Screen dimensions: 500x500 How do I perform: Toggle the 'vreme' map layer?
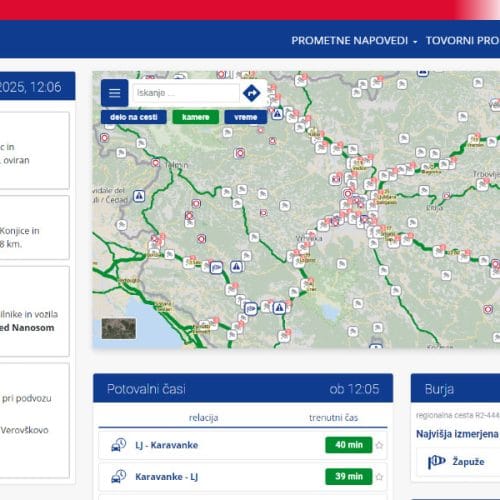(246, 117)
